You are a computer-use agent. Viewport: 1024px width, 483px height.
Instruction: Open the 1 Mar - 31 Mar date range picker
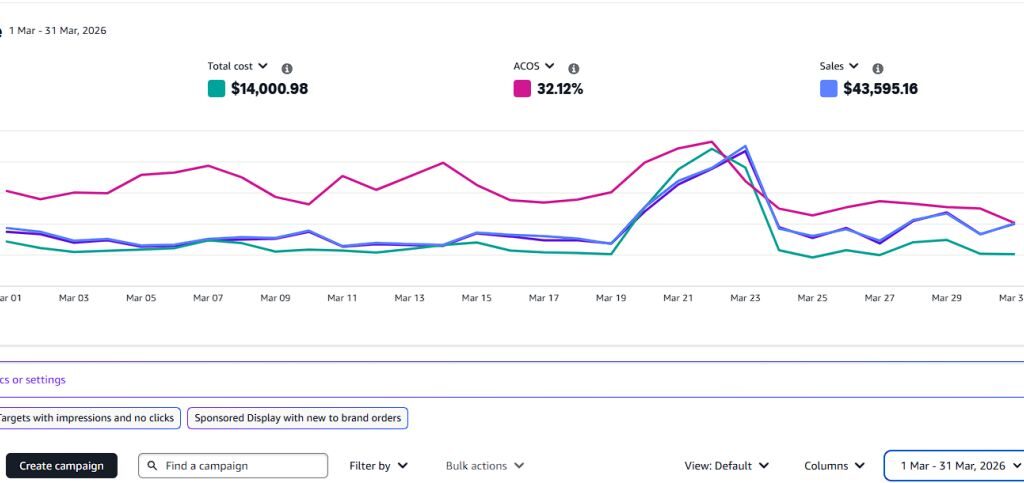[955, 465]
